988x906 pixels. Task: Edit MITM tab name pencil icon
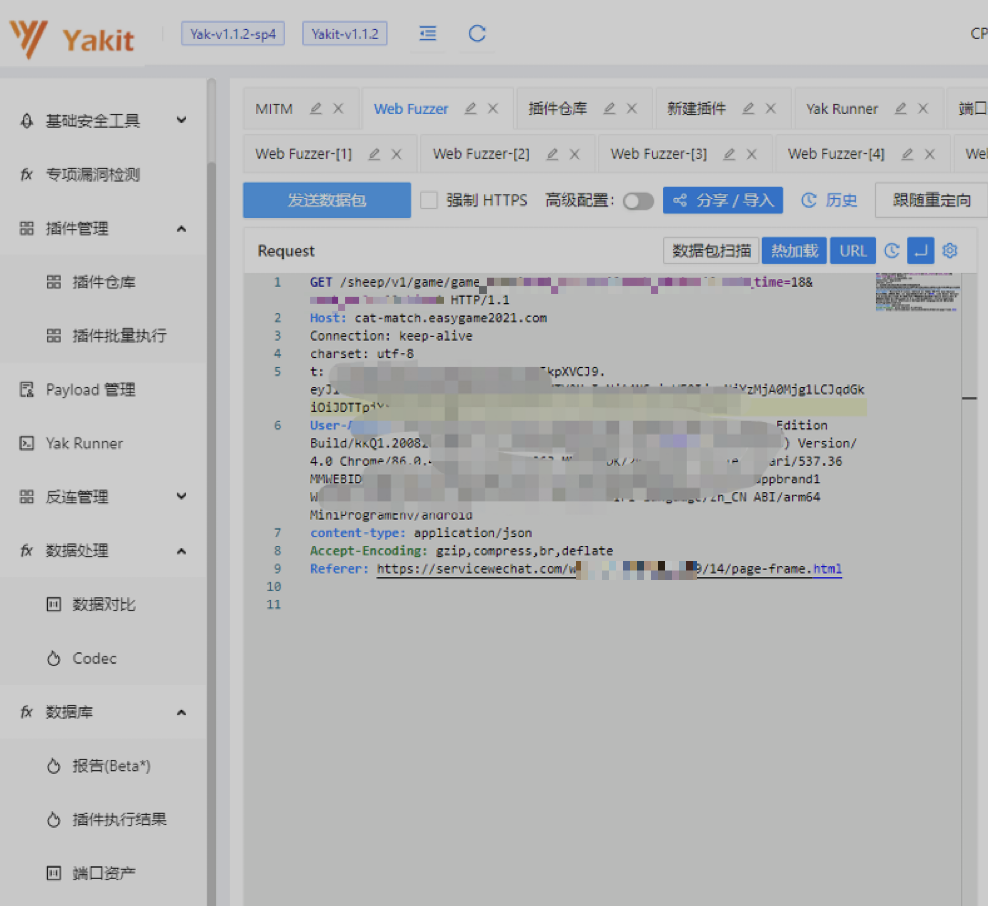click(316, 108)
